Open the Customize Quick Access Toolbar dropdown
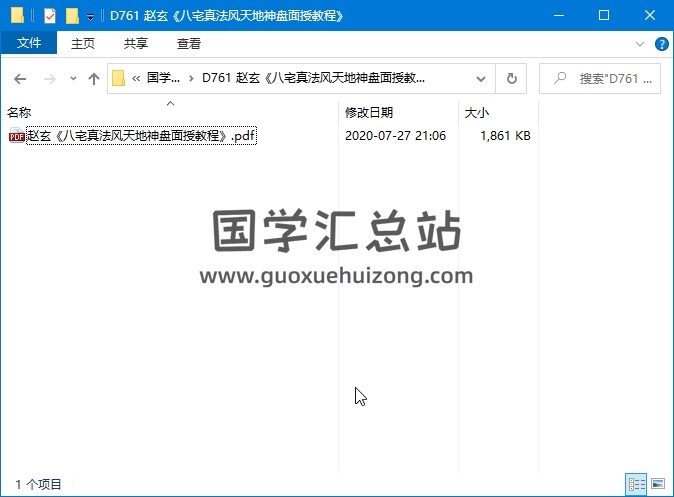The width and height of the screenshot is (674, 497). click(x=90, y=17)
